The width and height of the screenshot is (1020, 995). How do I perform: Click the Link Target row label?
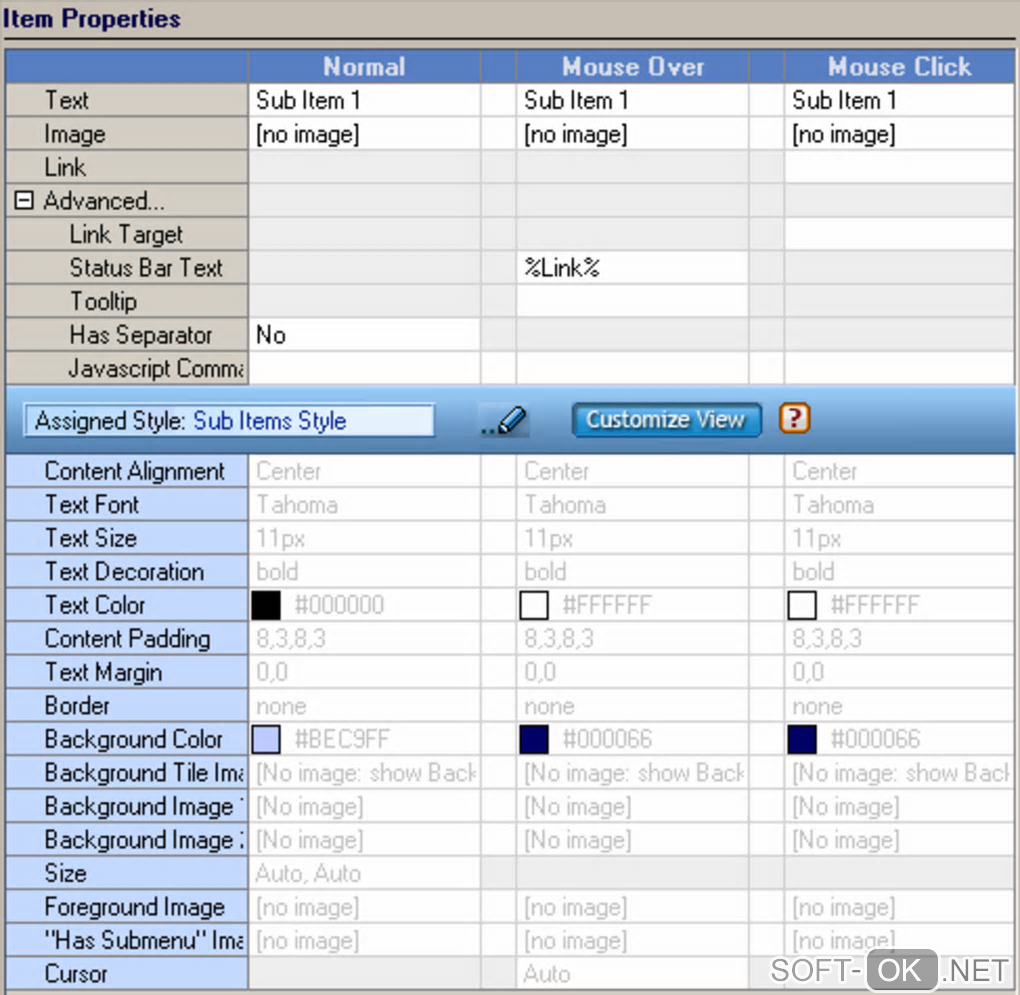click(127, 234)
